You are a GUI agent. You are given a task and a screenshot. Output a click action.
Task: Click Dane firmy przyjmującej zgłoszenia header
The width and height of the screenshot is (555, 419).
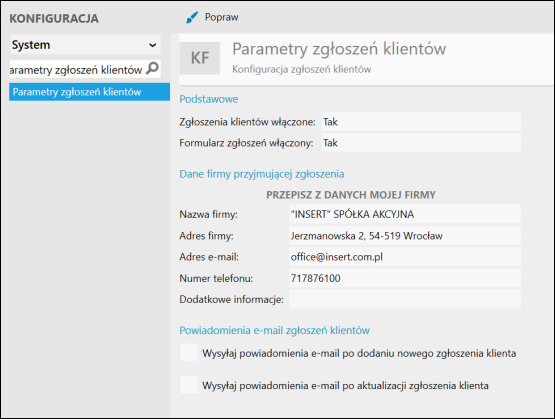coord(262,174)
